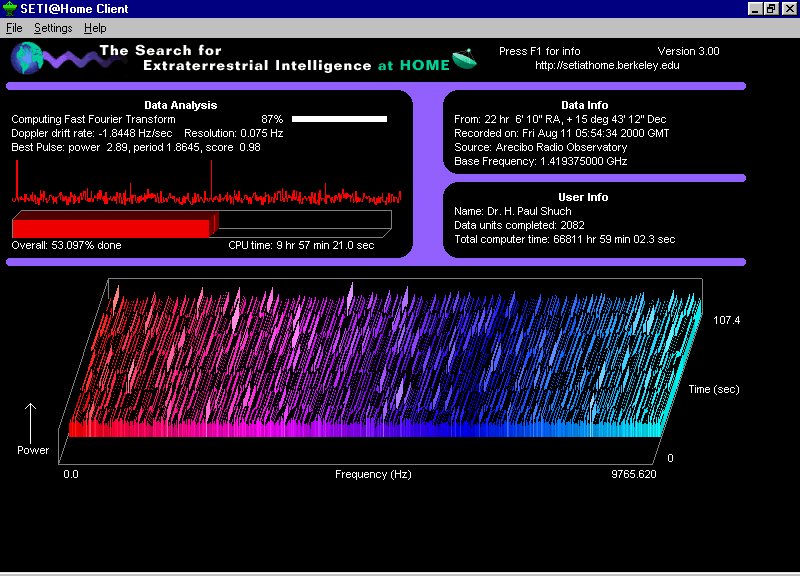Click the satellite dish icon beside HOME

(464, 59)
